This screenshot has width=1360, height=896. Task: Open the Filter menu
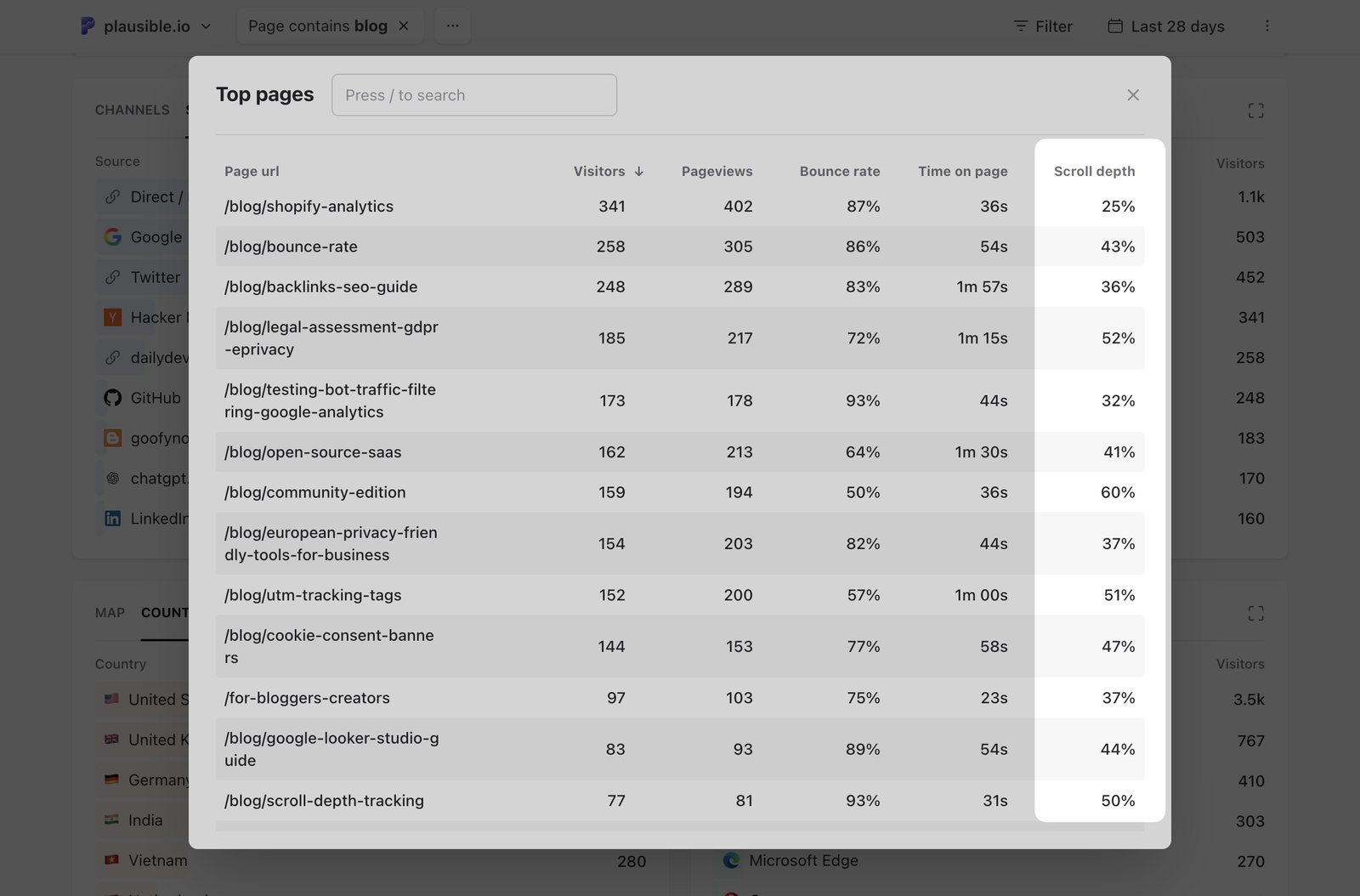(1043, 26)
